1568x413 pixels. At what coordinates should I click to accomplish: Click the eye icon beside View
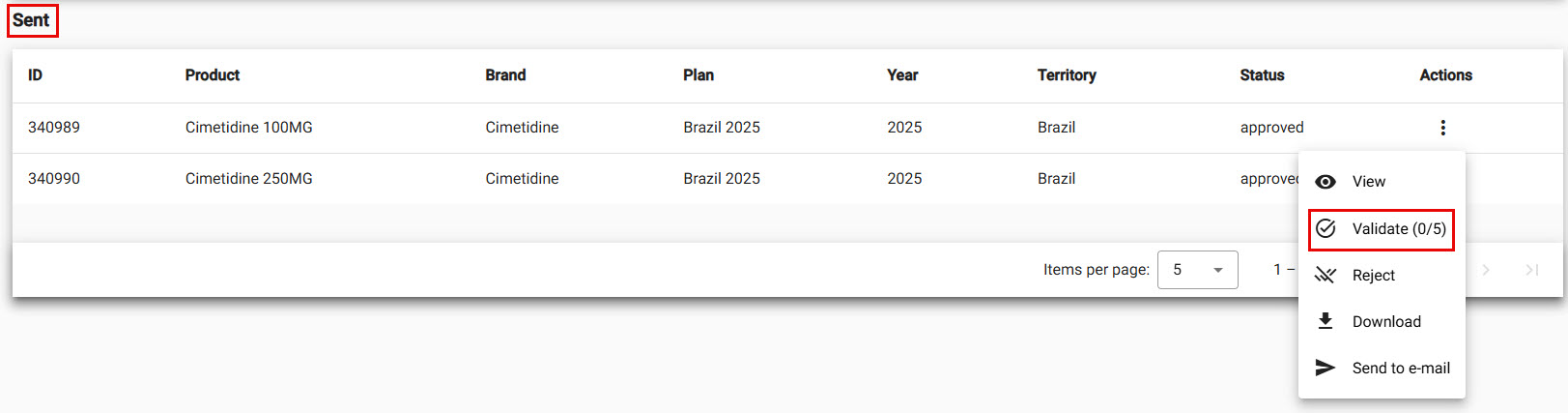pos(1326,182)
